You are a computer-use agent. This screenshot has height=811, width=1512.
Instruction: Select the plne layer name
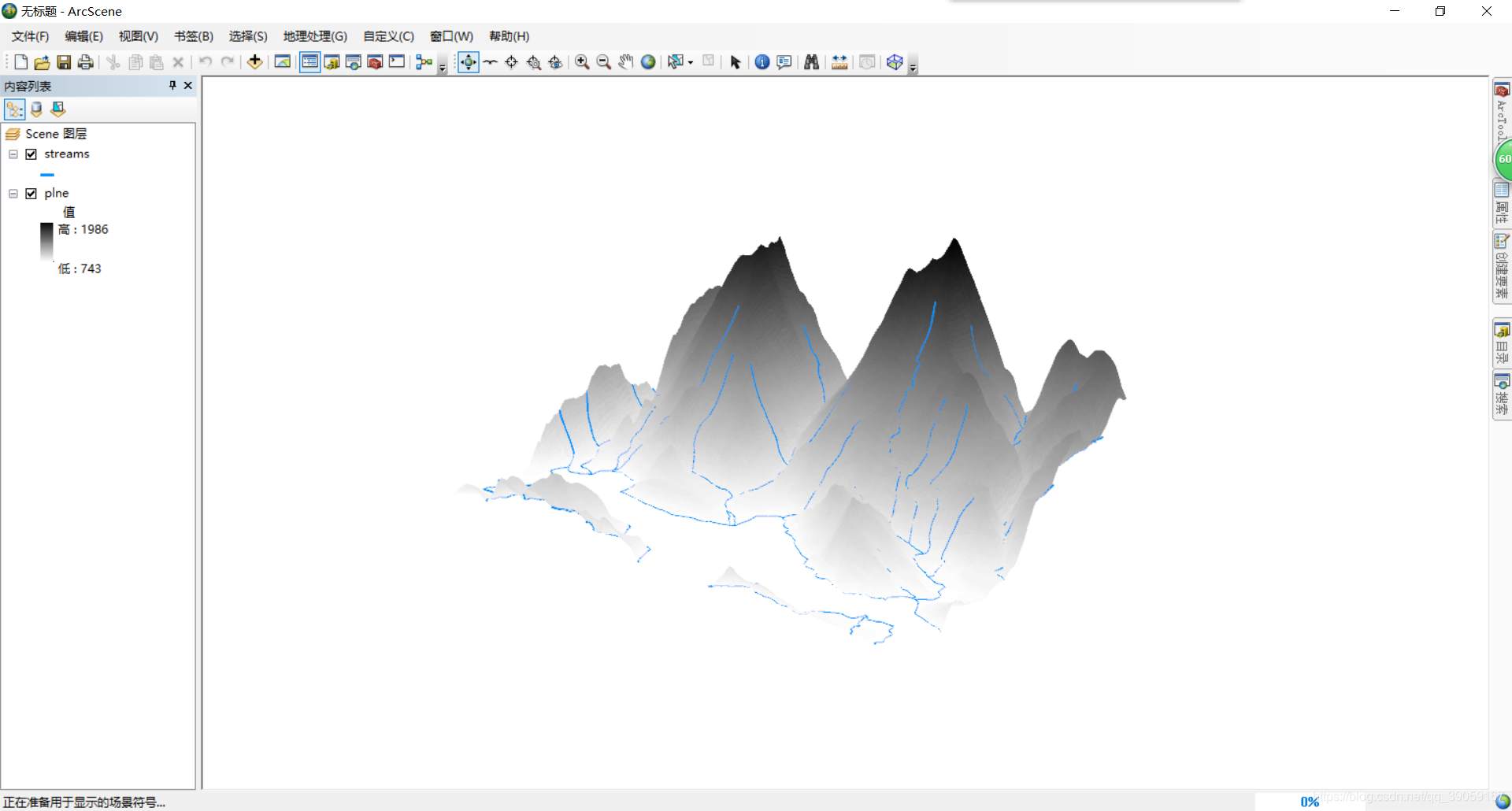57,194
